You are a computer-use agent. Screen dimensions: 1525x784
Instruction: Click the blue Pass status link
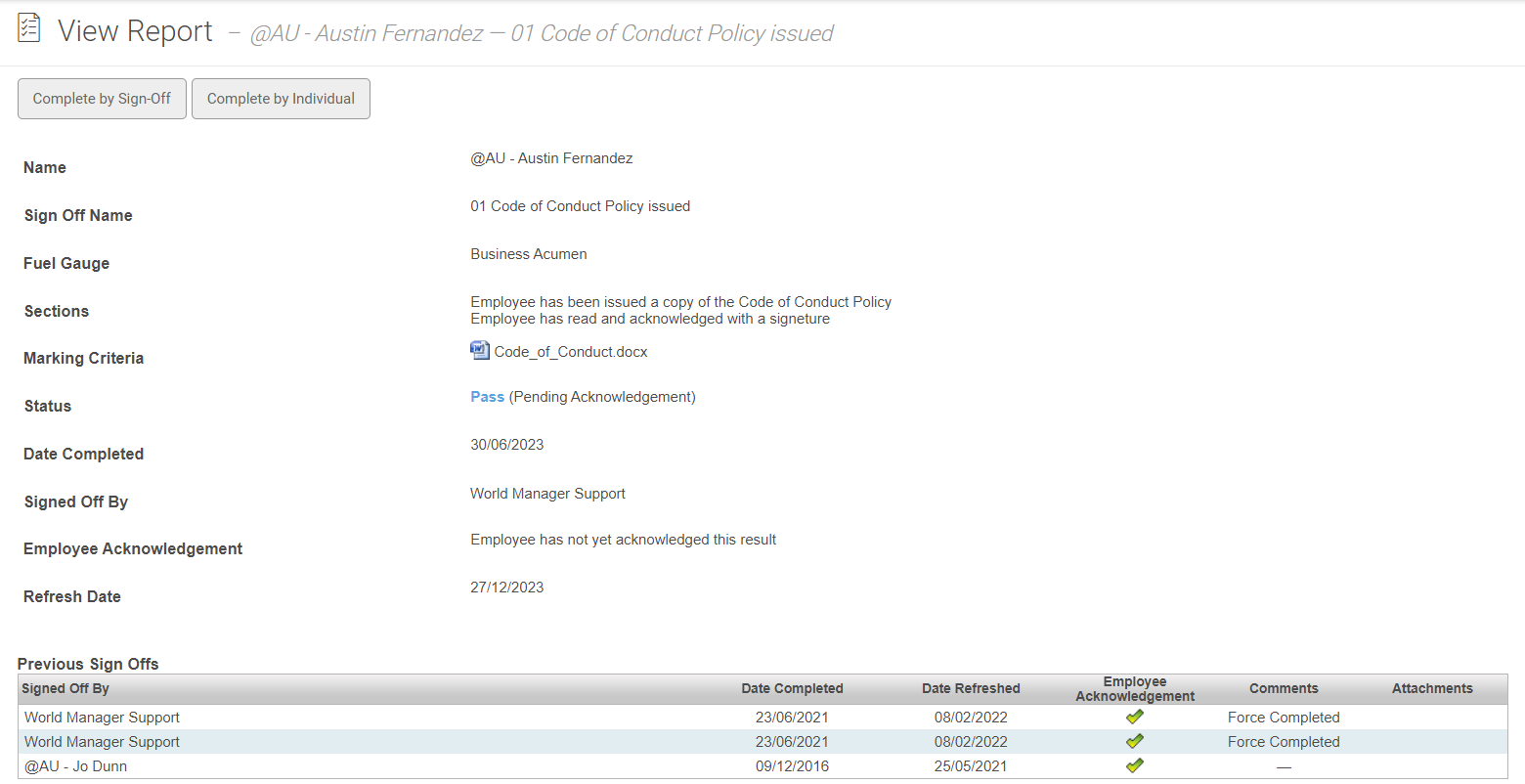(x=487, y=397)
